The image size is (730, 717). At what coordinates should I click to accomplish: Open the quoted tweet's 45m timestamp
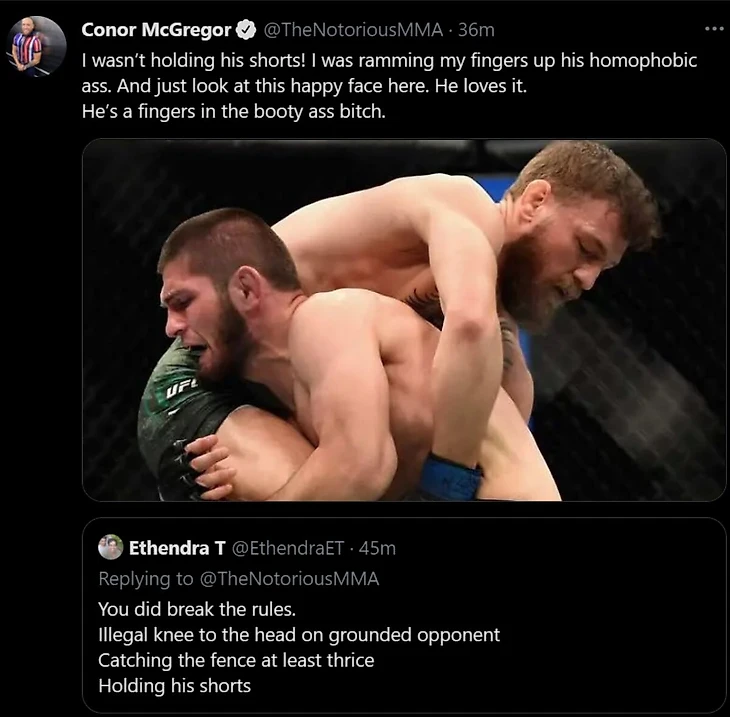point(377,548)
